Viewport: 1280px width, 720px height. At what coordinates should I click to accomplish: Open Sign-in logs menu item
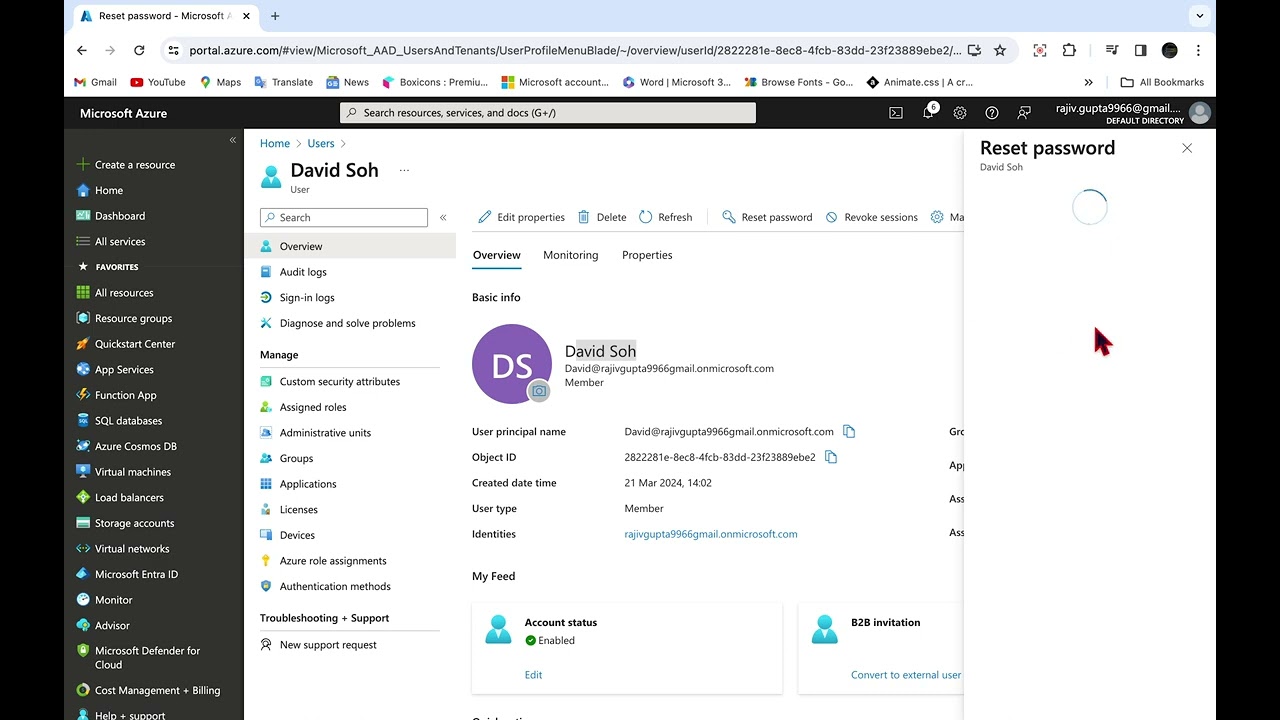[307, 298]
